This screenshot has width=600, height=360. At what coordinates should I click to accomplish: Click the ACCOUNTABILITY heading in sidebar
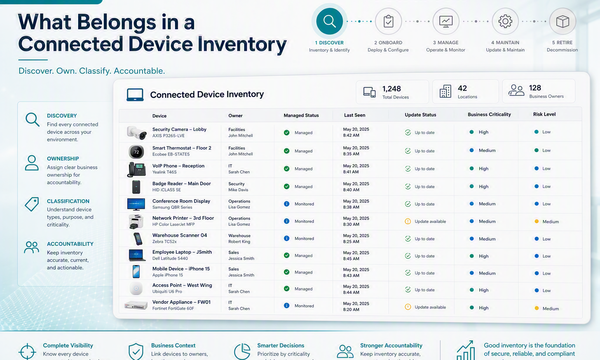pyautogui.click(x=70, y=244)
